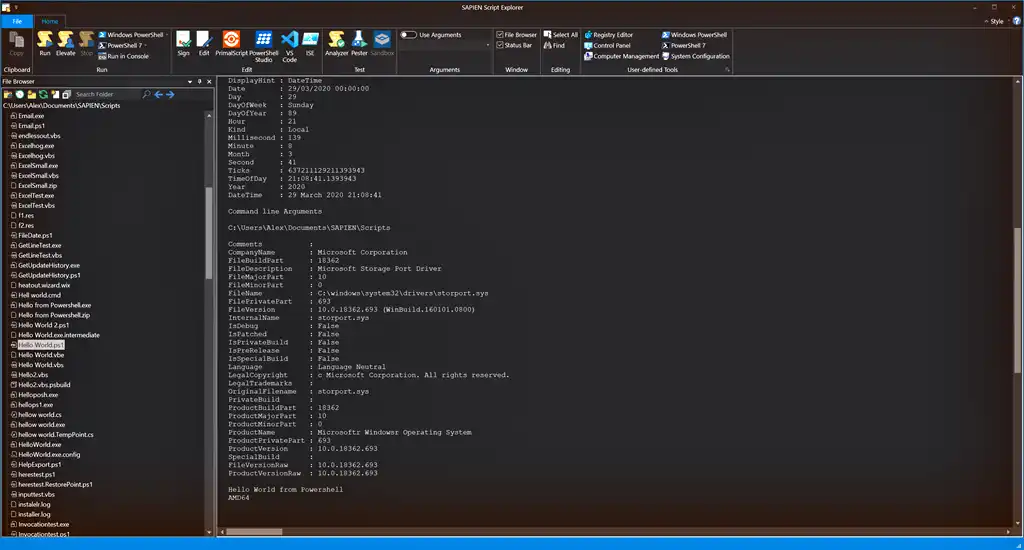
Task: Select Hello World.ps1 in file list
Action: point(40,345)
